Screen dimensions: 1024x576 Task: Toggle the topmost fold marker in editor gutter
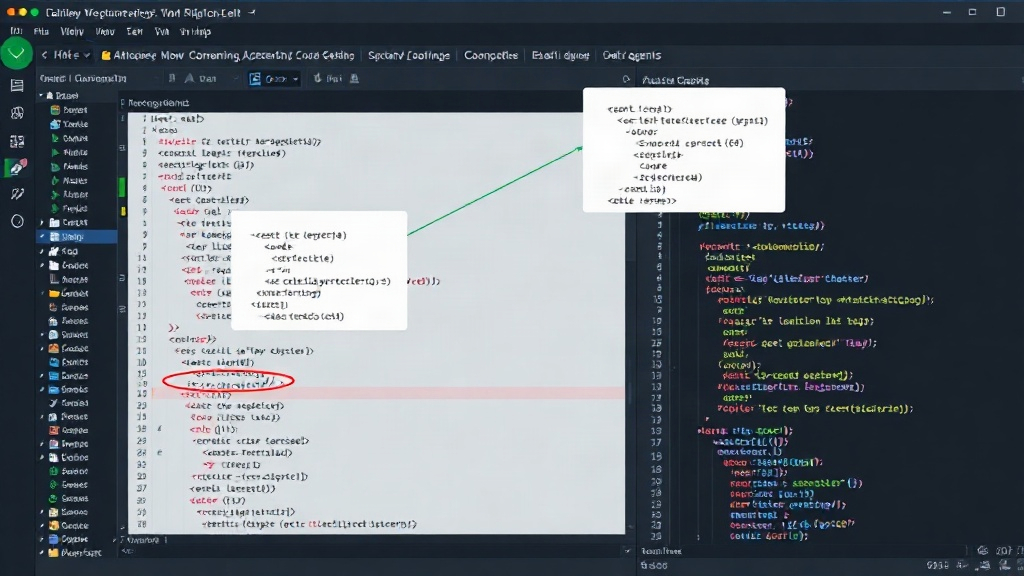point(122,148)
